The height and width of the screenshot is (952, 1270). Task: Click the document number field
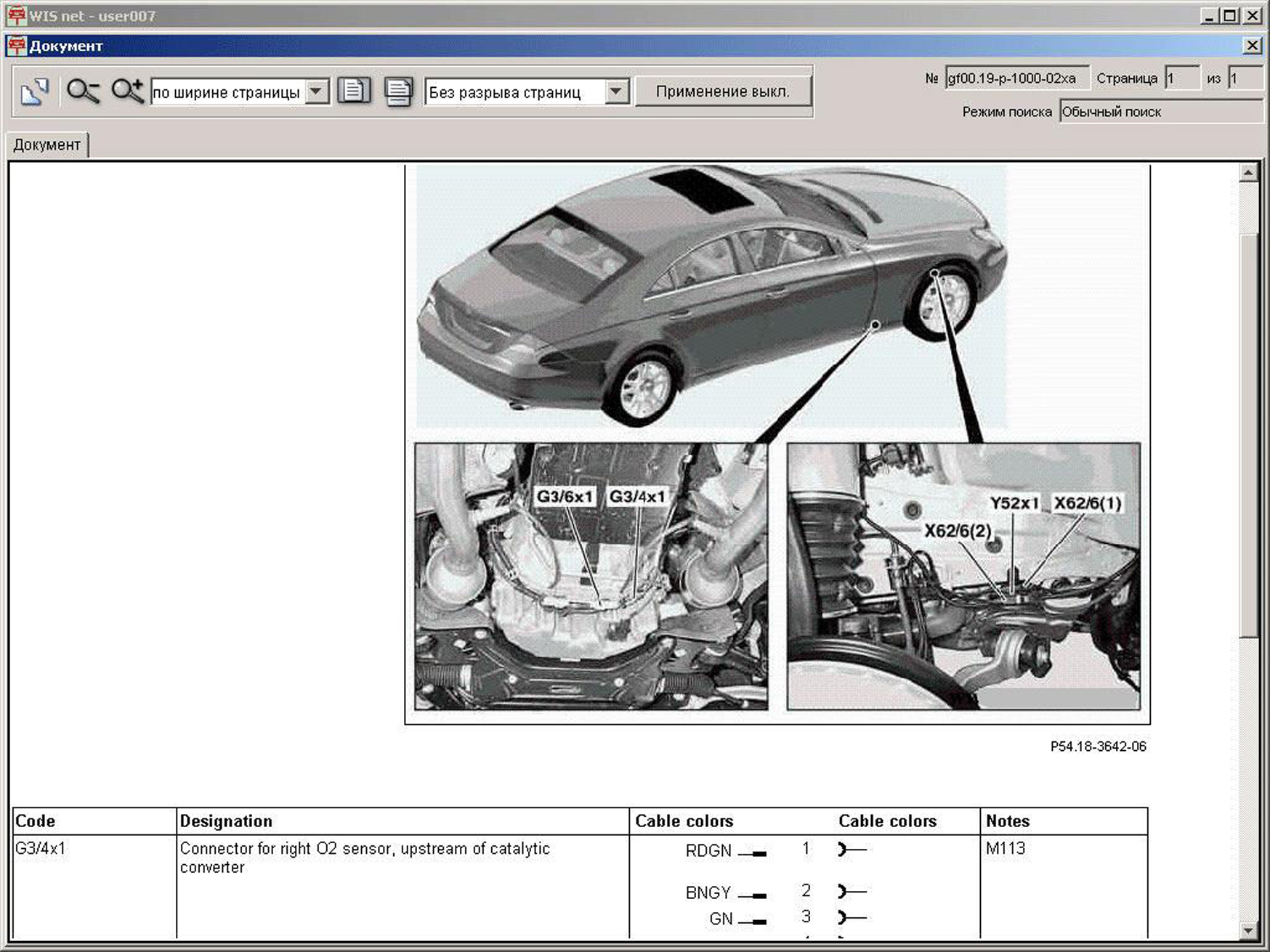point(1016,78)
